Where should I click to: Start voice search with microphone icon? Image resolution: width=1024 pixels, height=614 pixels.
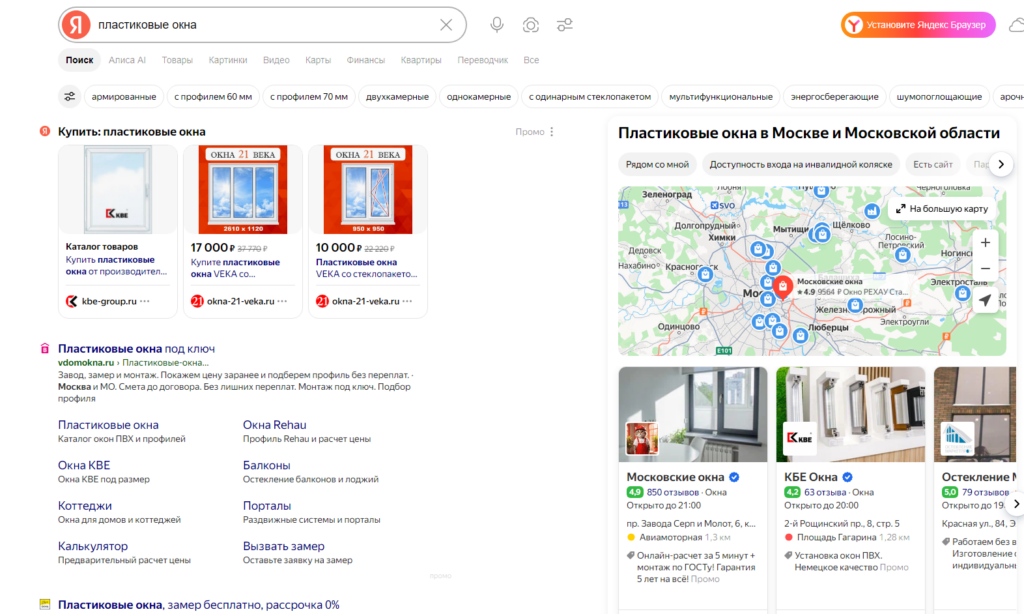coord(497,25)
